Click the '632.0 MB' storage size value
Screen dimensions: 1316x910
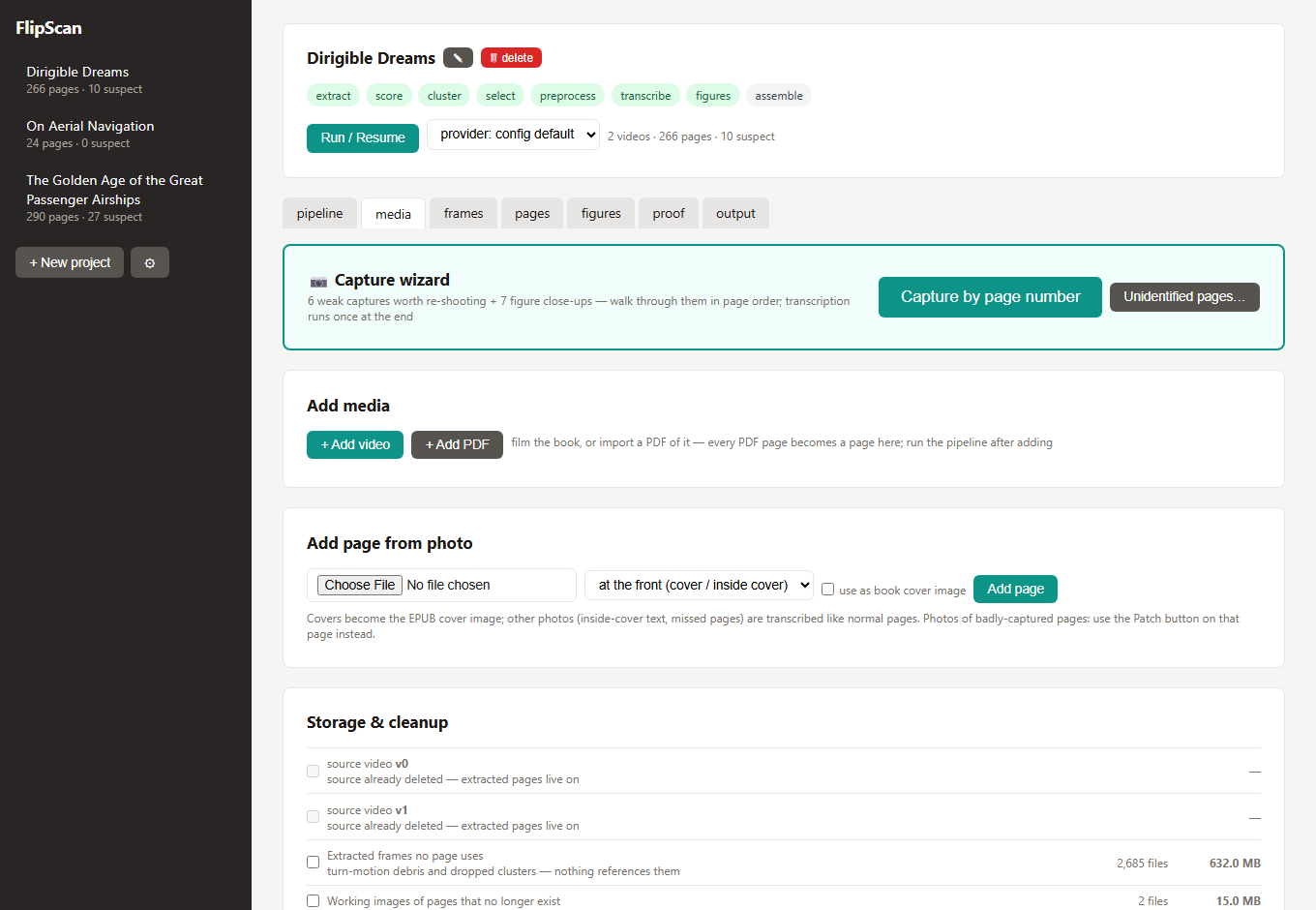coord(1235,864)
